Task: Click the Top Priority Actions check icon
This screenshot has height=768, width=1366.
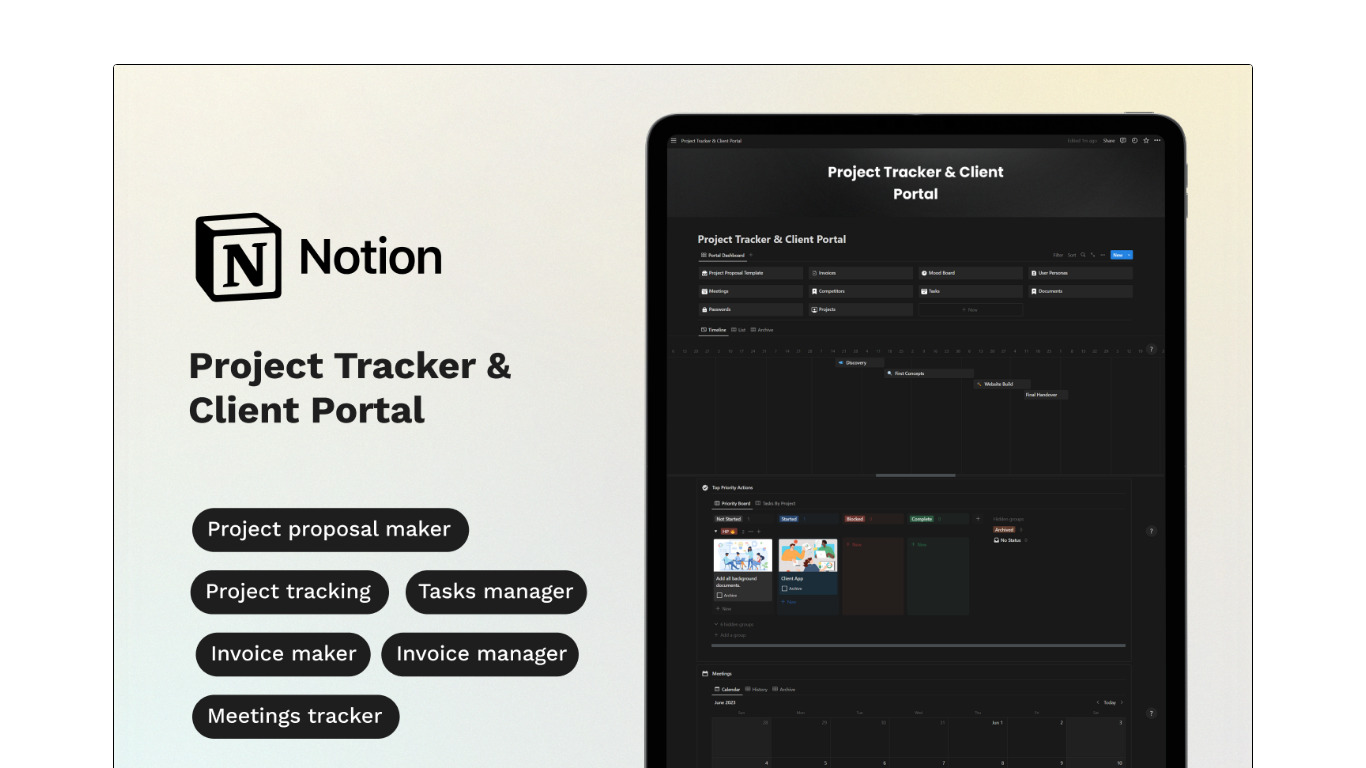Action: [x=705, y=488]
